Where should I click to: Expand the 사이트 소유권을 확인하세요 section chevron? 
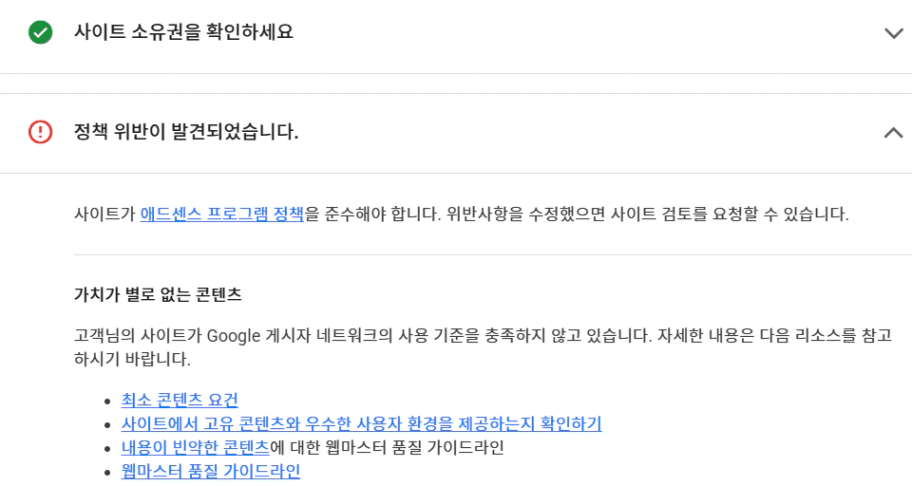pyautogui.click(x=893, y=33)
